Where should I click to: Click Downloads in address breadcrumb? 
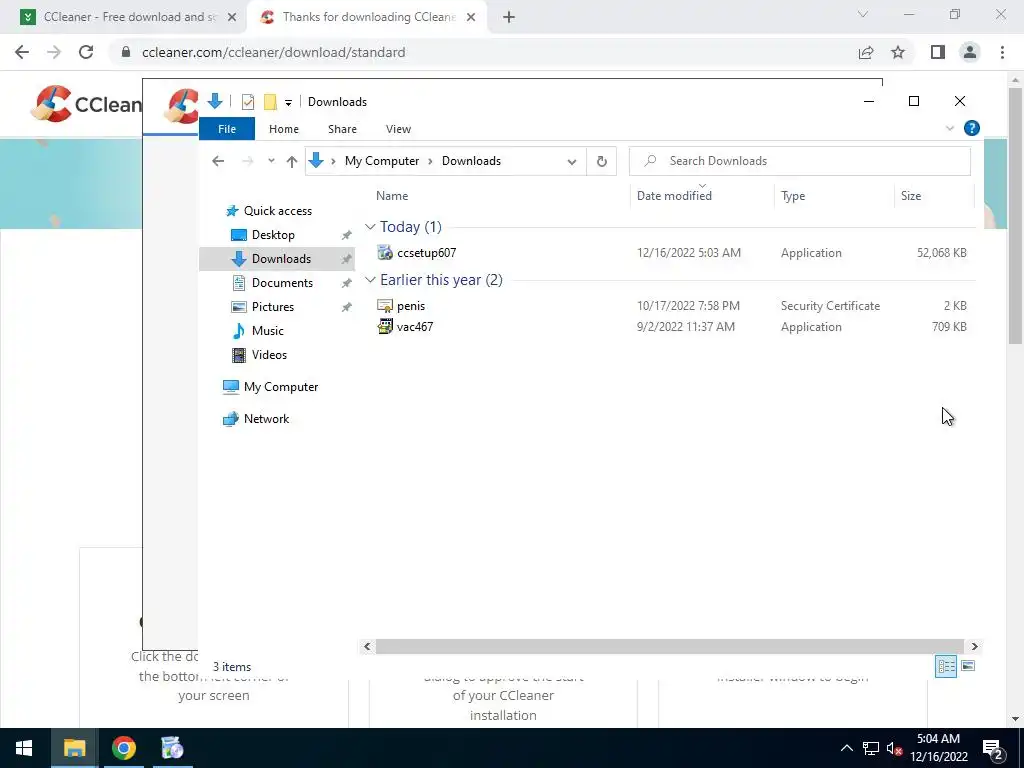(471, 161)
